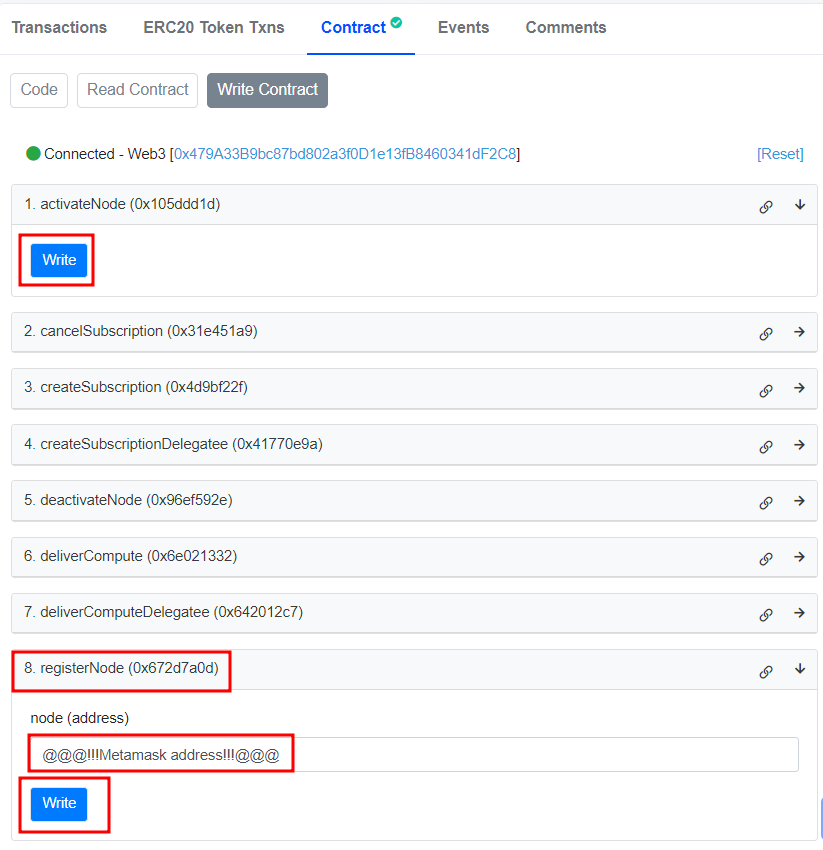Expand the deliverCompute section arrow
Screen dimensions: 823x850
click(799, 557)
